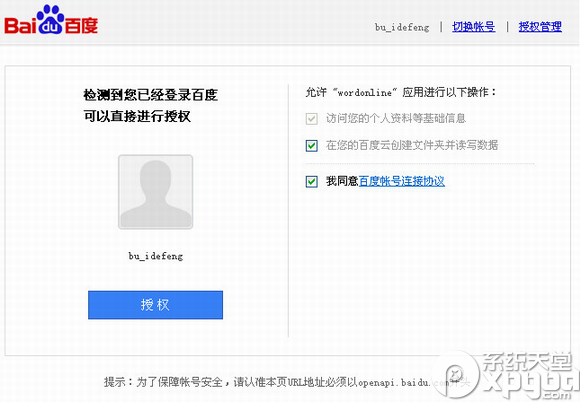This screenshot has height=402, width=580.
Task: Click 允许 wordonline 应用进行以下操作 text
Action: click(x=401, y=92)
